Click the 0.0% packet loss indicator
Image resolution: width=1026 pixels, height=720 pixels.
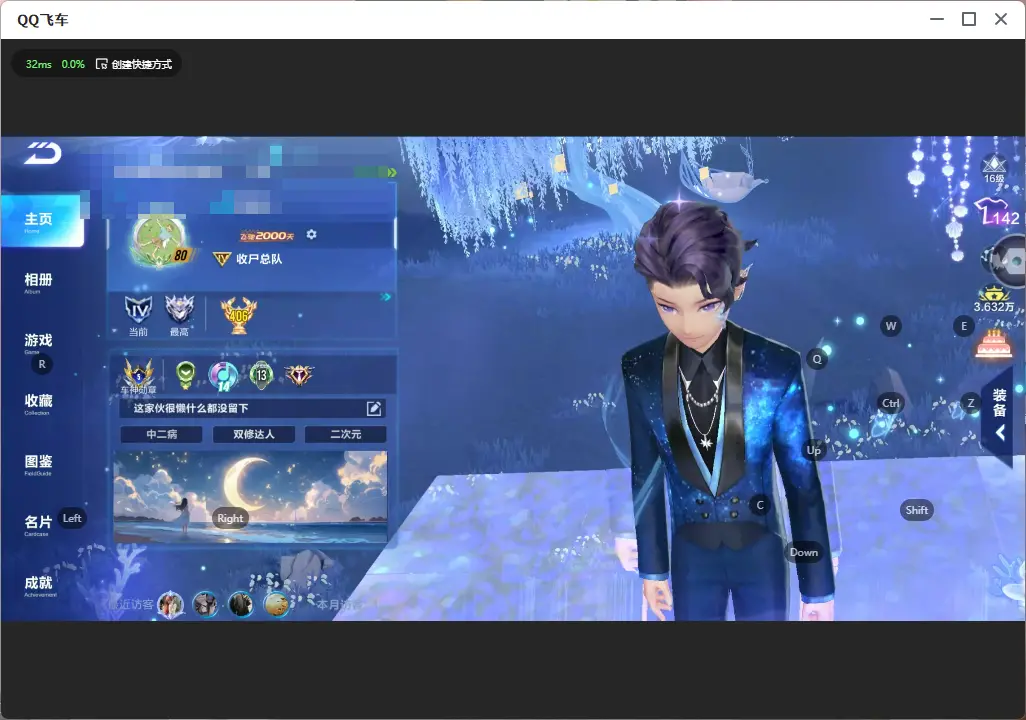(x=73, y=64)
